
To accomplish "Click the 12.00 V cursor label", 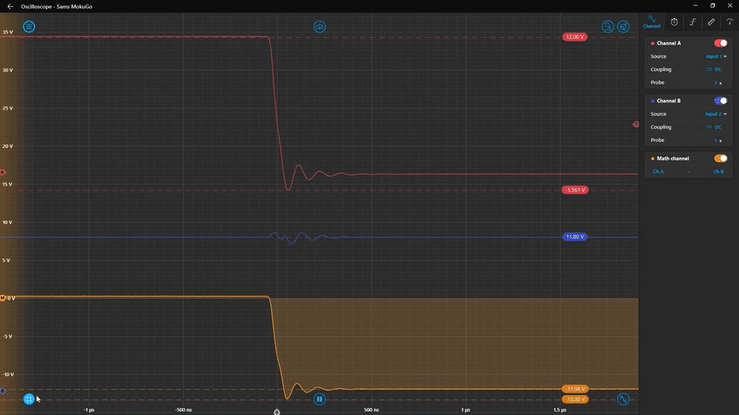I will [x=574, y=37].
